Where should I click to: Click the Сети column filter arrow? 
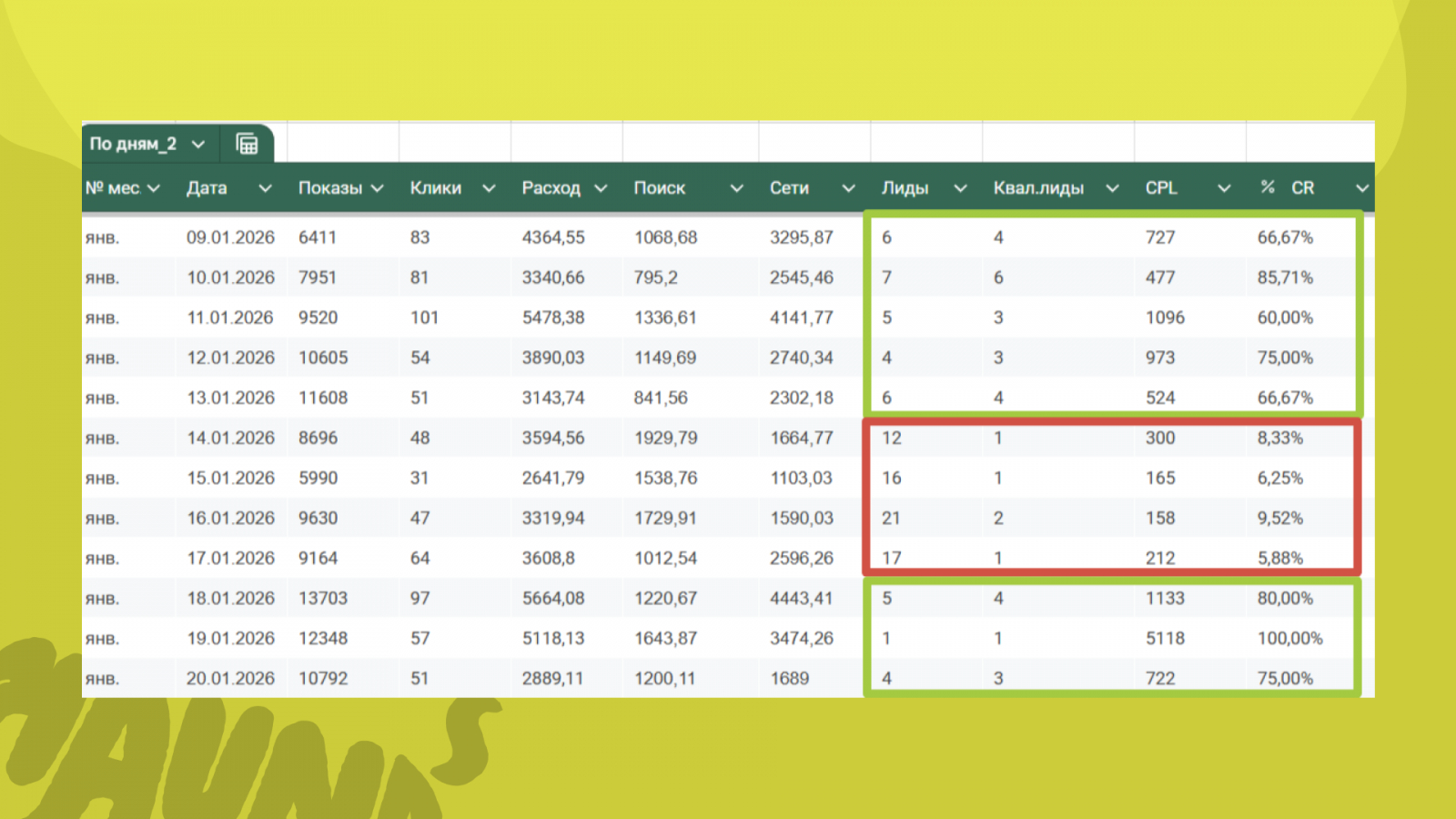pyautogui.click(x=848, y=188)
